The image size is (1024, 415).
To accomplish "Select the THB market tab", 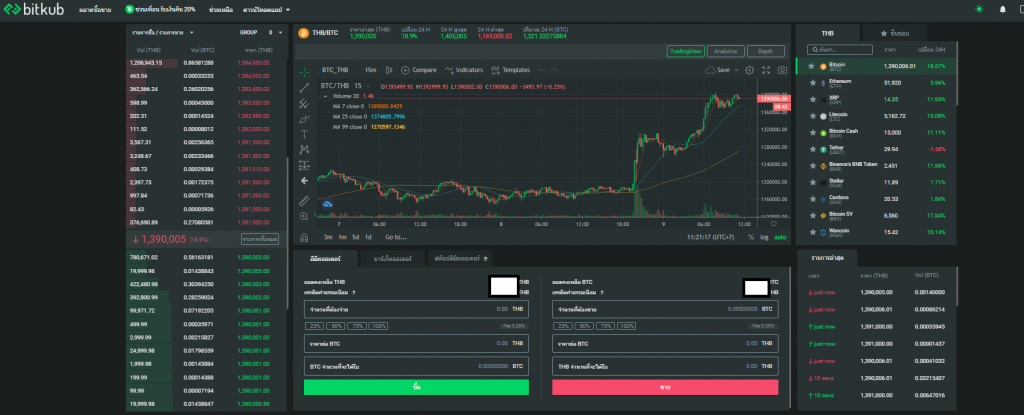I will pyautogui.click(x=827, y=33).
